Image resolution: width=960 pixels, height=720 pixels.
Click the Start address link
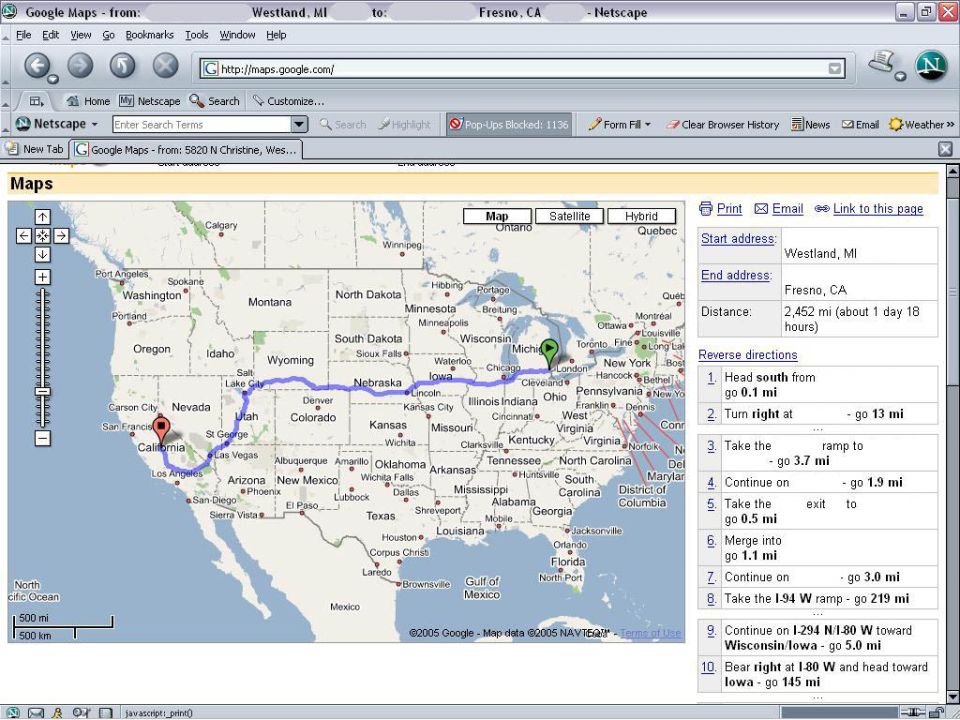[738, 239]
